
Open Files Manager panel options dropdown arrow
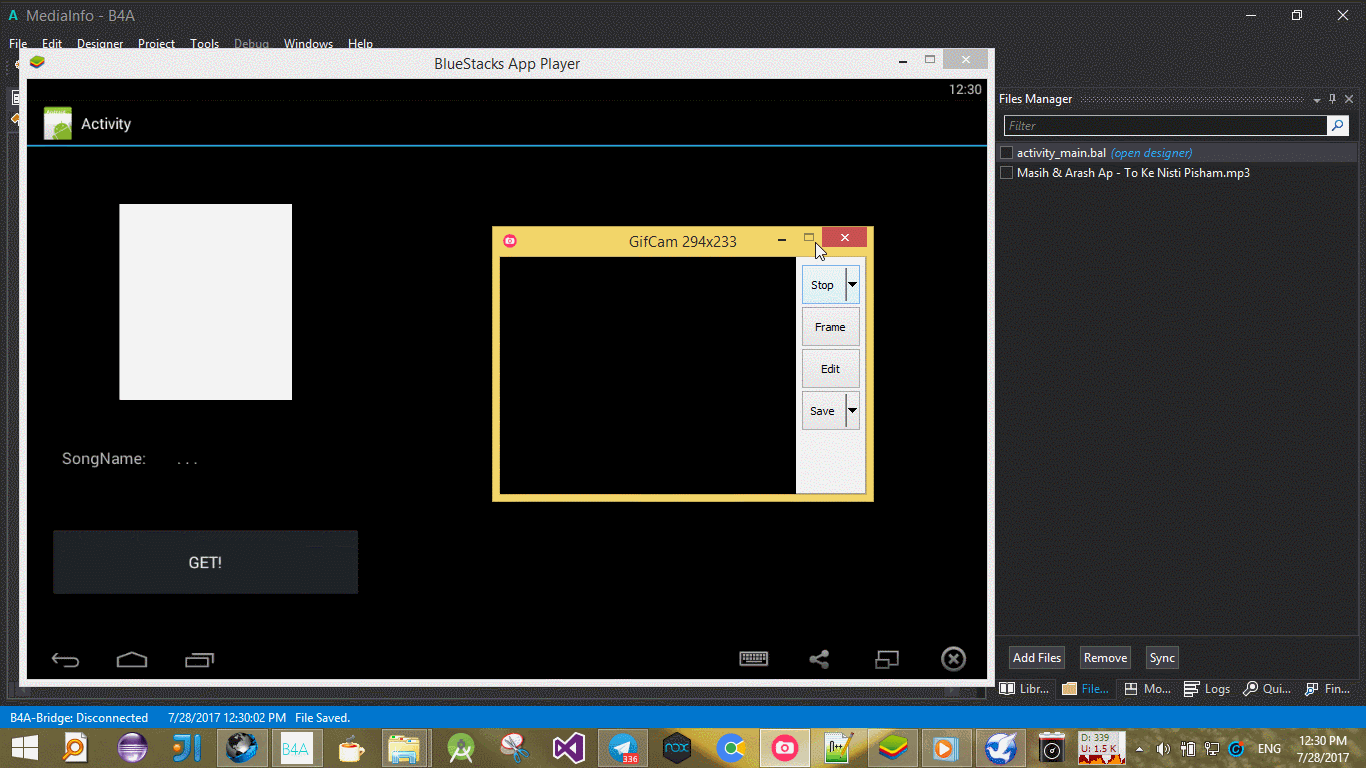click(x=1316, y=100)
